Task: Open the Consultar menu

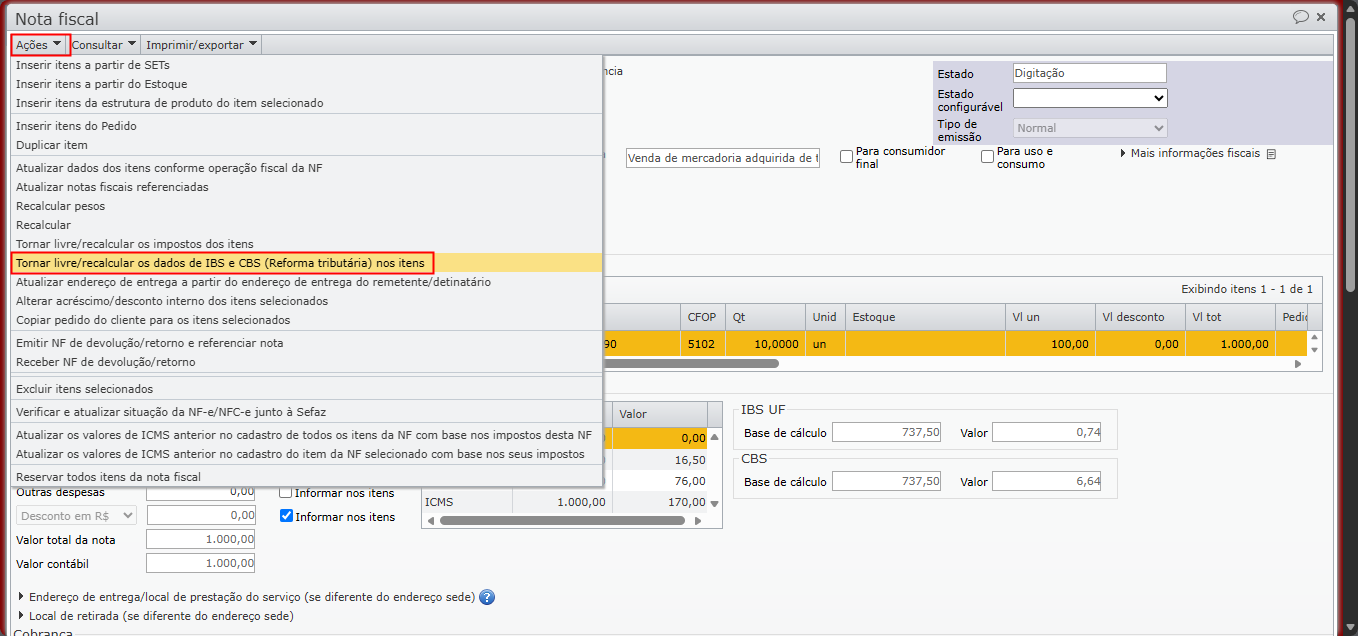Action: coord(104,44)
